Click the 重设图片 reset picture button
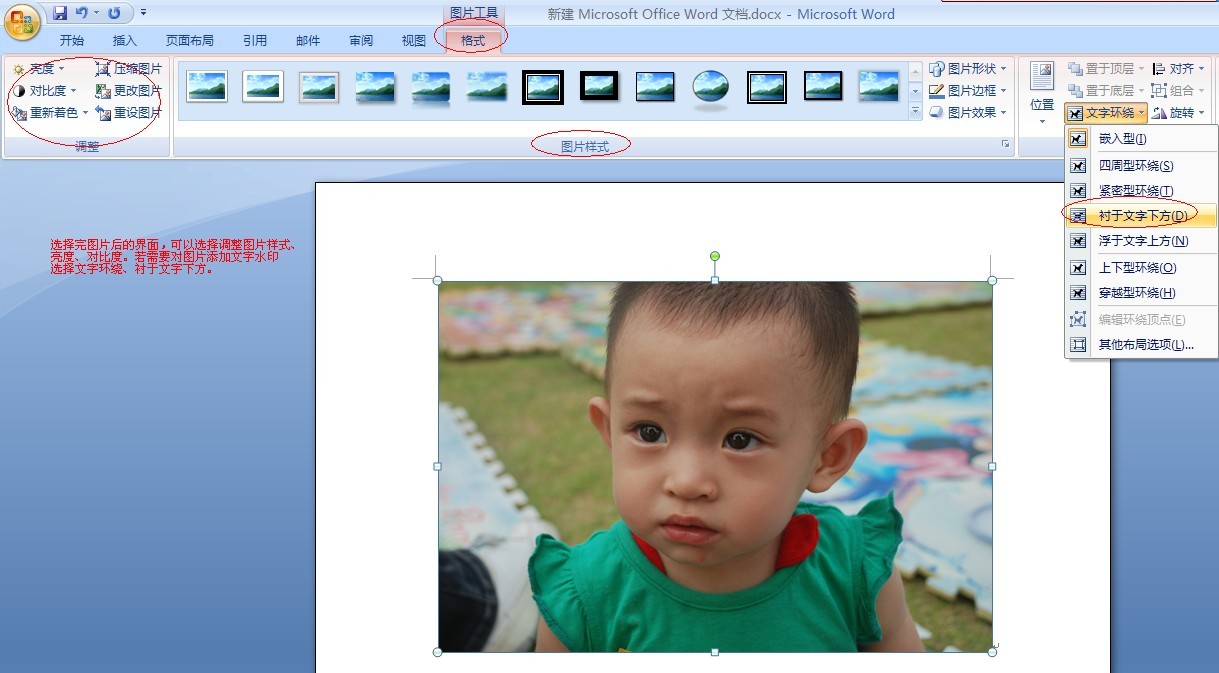Viewport: 1219px width, 673px height. [128, 113]
